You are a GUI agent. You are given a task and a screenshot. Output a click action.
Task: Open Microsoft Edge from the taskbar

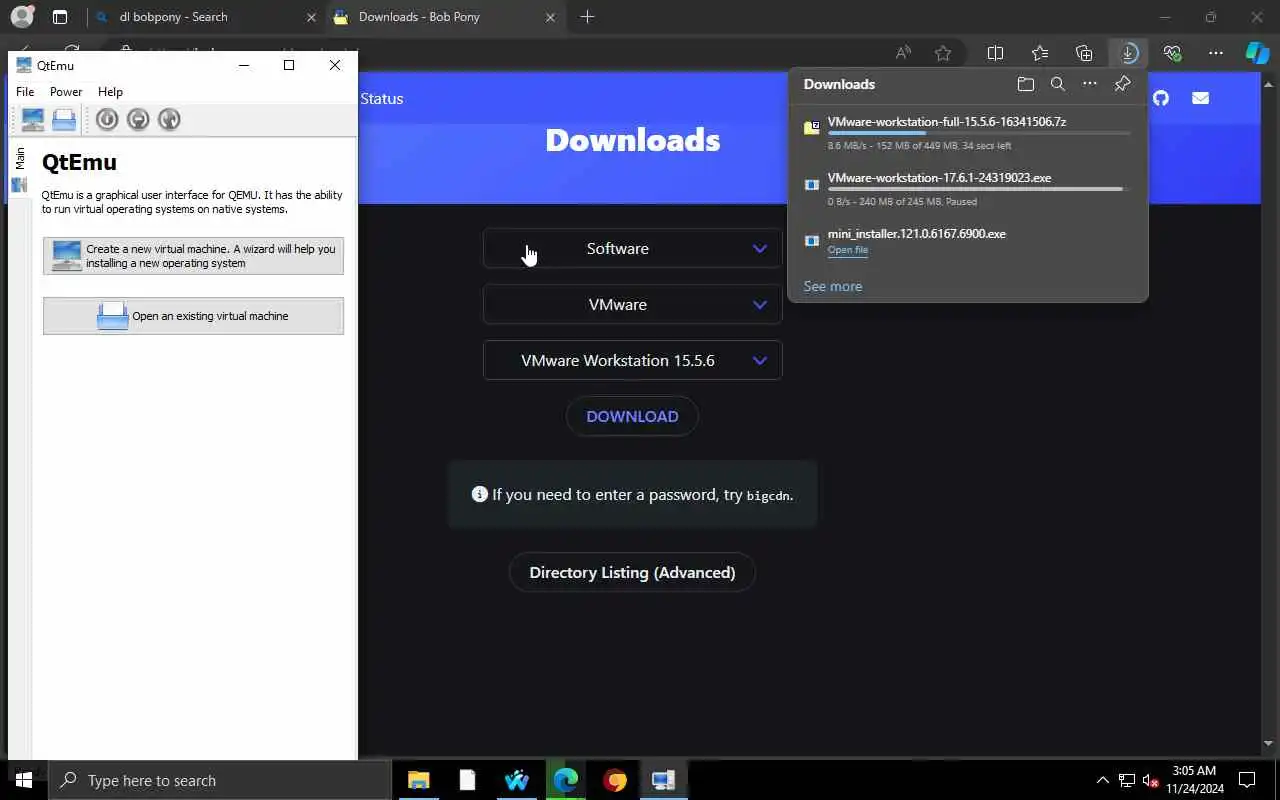pos(566,780)
